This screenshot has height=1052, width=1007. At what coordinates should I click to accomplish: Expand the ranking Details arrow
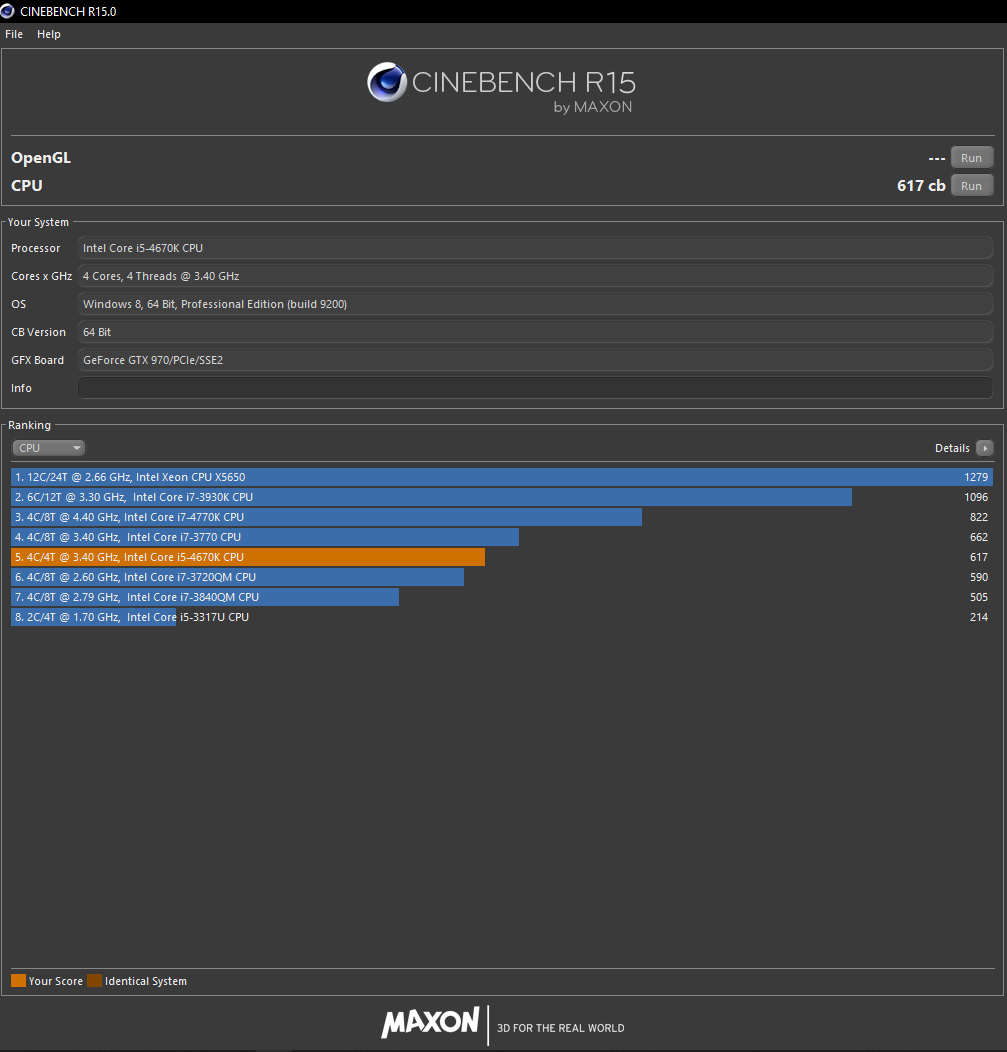coord(984,448)
